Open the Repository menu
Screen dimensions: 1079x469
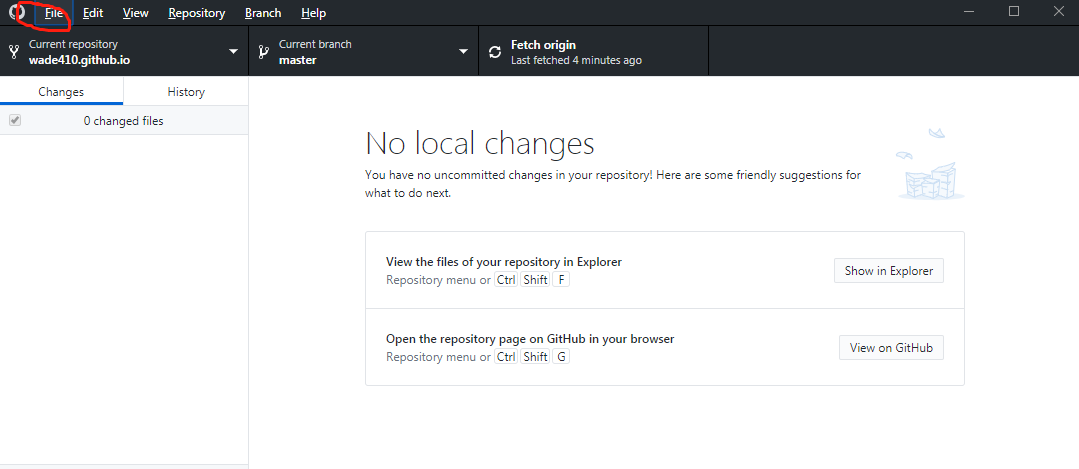pyautogui.click(x=197, y=13)
